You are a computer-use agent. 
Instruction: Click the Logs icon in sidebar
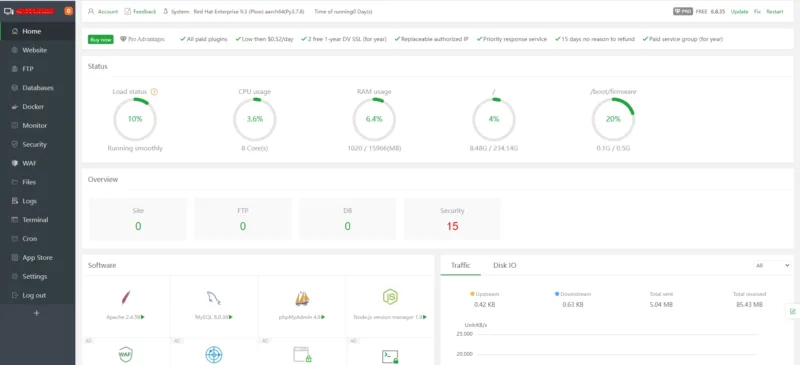point(14,201)
